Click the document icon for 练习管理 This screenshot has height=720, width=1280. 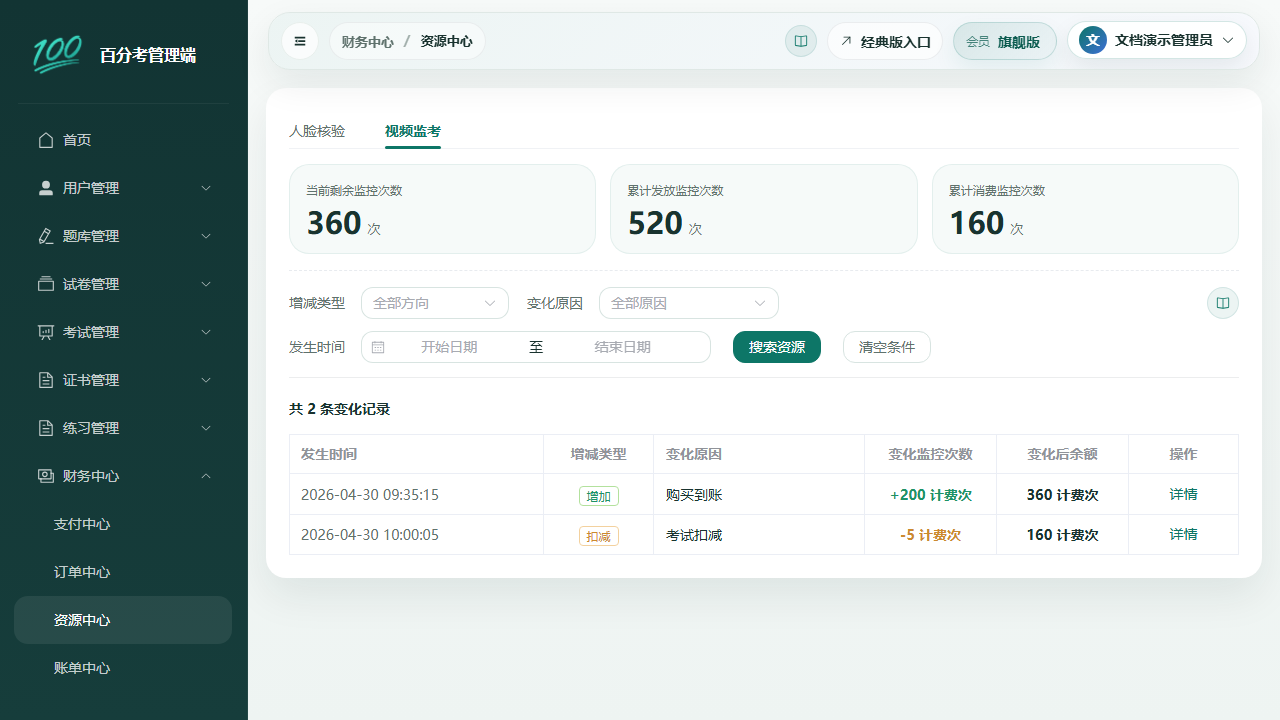pyautogui.click(x=45, y=428)
